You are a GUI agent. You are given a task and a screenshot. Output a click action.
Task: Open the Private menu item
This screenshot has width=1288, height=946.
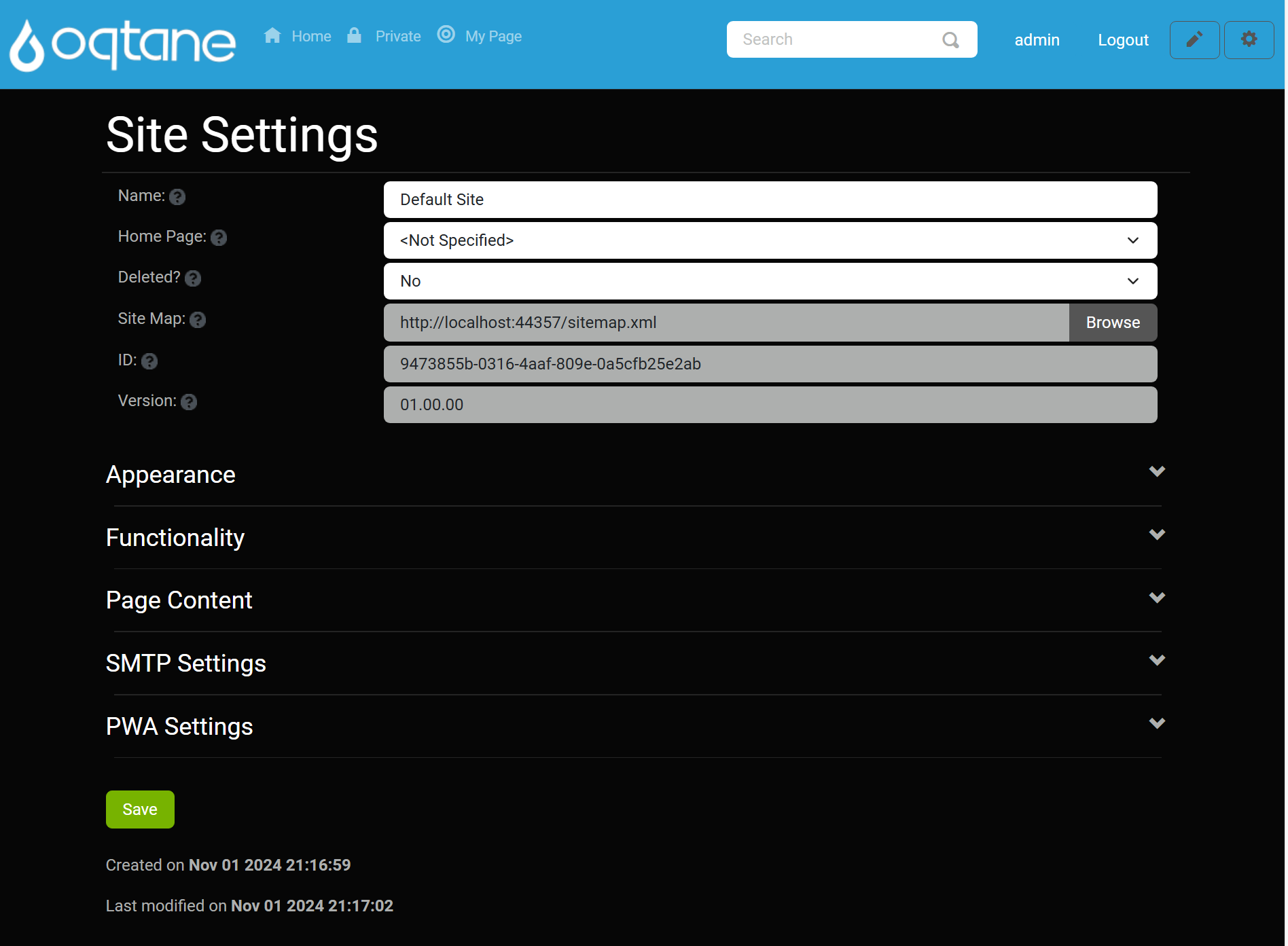(398, 36)
